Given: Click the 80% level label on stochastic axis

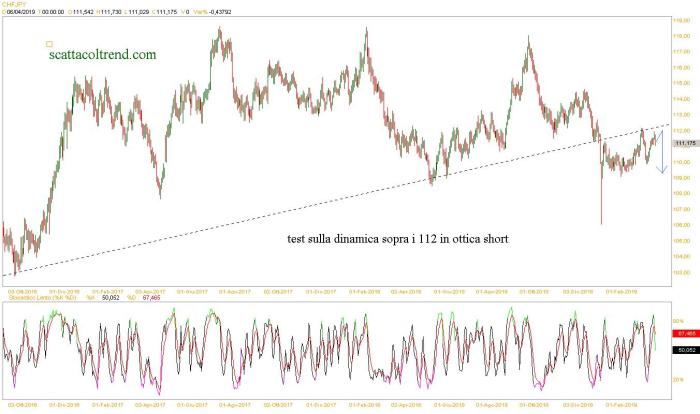Looking at the screenshot, I should (x=679, y=321).
